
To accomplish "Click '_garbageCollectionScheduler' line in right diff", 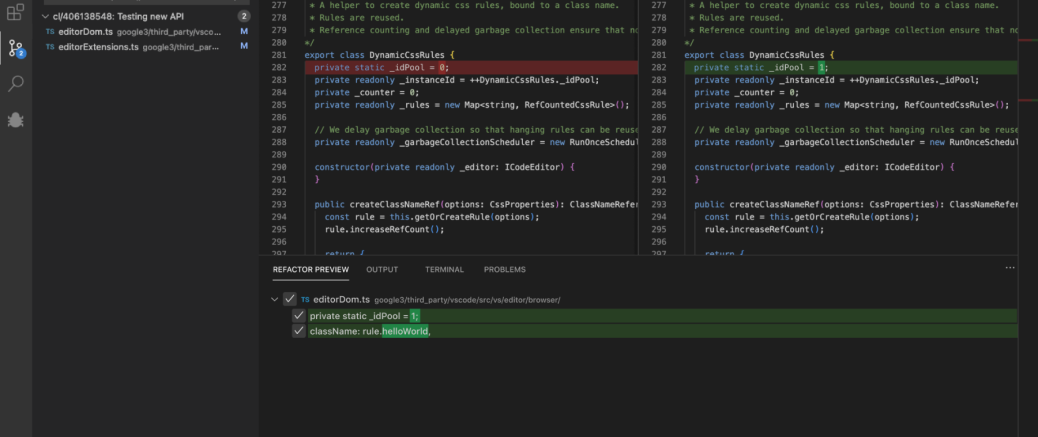I will pos(855,142).
